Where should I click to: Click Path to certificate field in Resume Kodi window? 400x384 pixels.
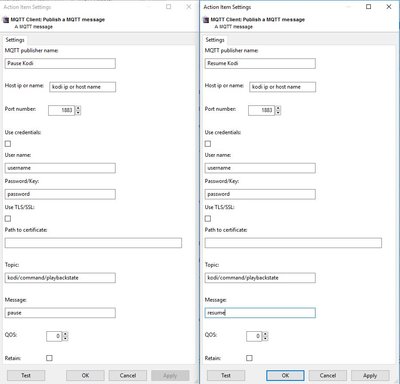pyautogui.click(x=293, y=243)
